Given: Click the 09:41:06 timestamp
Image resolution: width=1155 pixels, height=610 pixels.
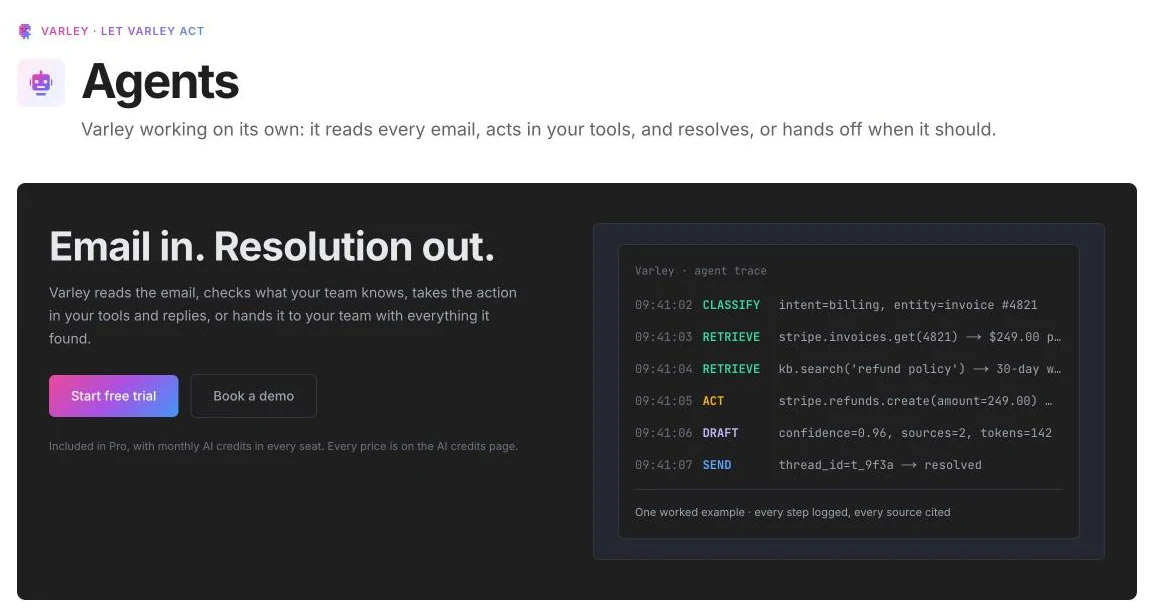Looking at the screenshot, I should point(664,433).
